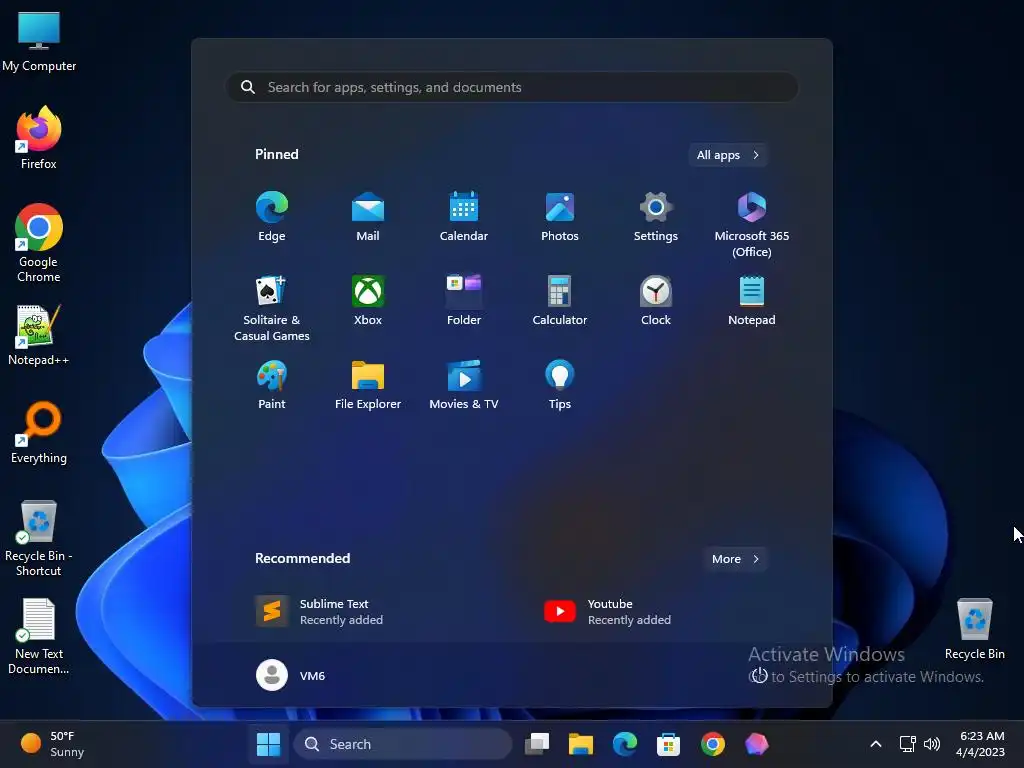Select the Notepad++ desktop shortcut

point(39,335)
